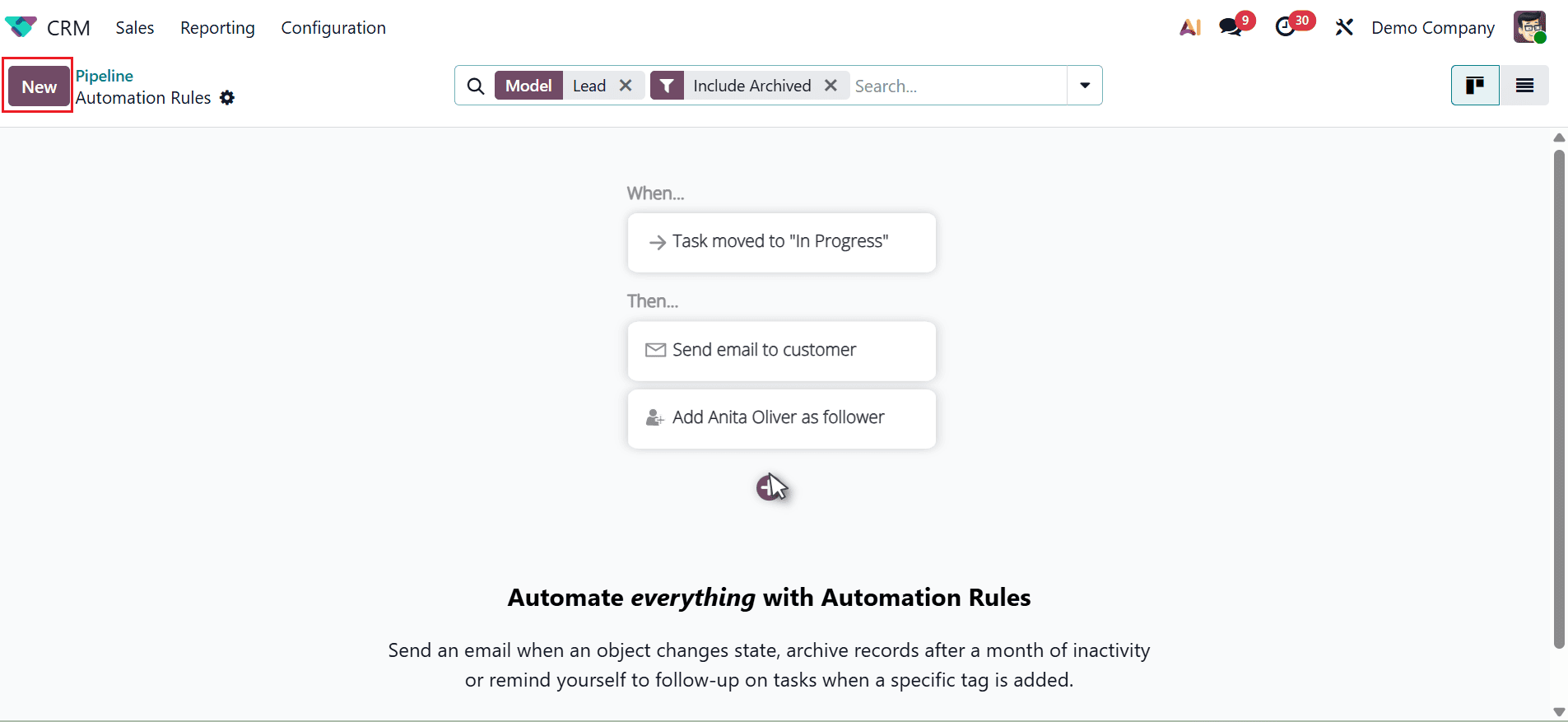The height and width of the screenshot is (722, 1568).
Task: Click the developer tools wrench icon
Action: point(1344,26)
